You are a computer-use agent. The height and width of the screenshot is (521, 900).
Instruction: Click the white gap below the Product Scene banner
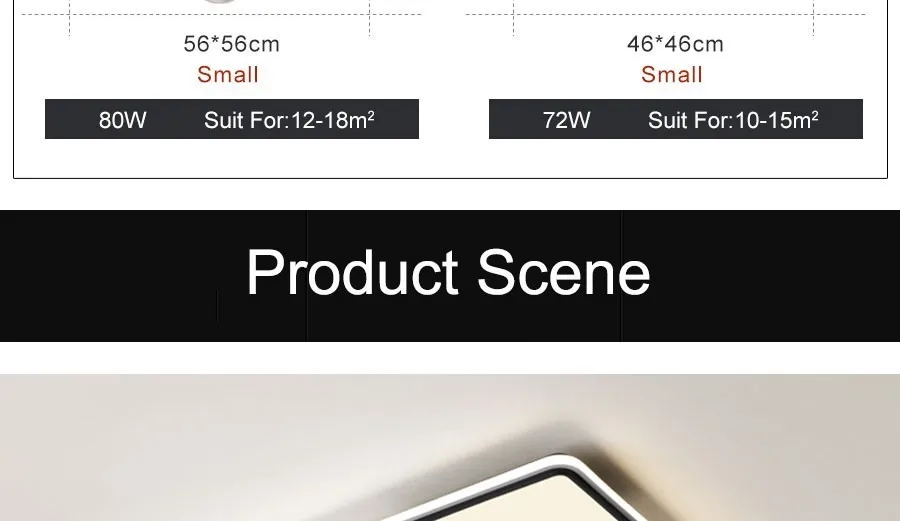[x=450, y=358]
